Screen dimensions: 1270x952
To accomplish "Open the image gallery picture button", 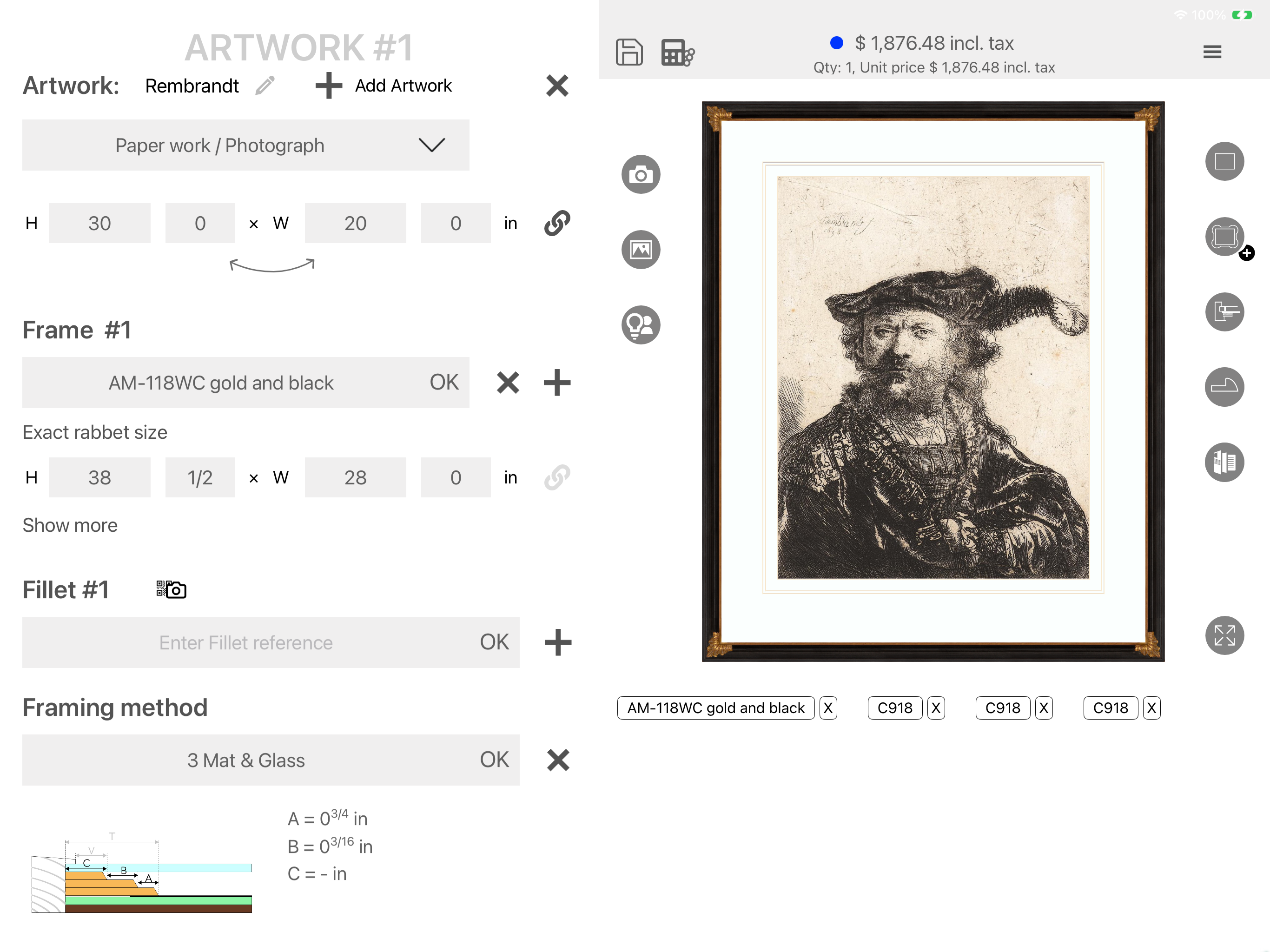I will (641, 249).
